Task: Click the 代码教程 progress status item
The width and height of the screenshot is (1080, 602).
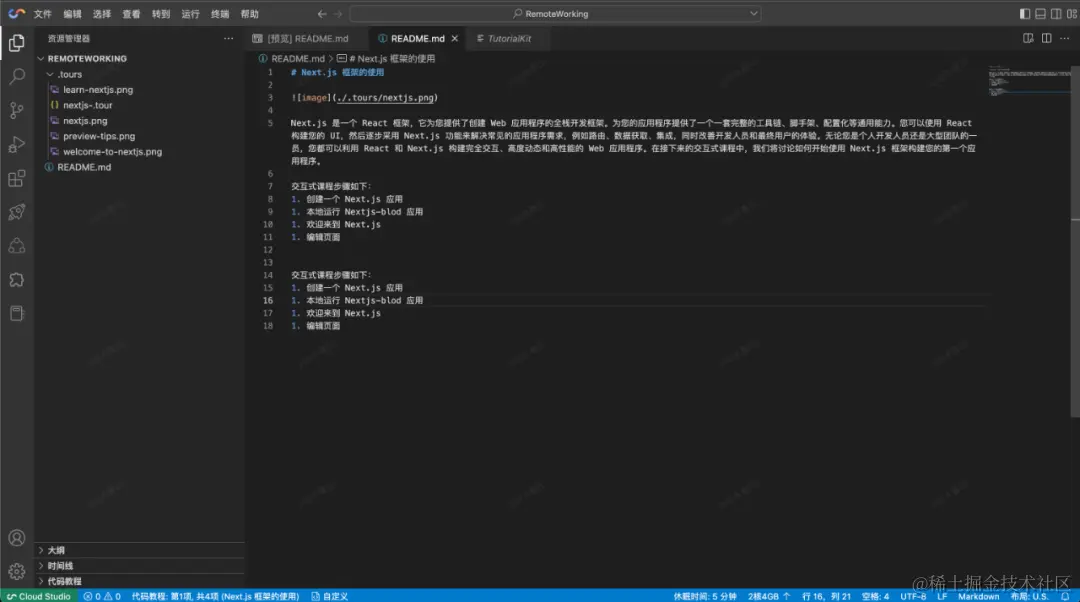Action: (215, 596)
